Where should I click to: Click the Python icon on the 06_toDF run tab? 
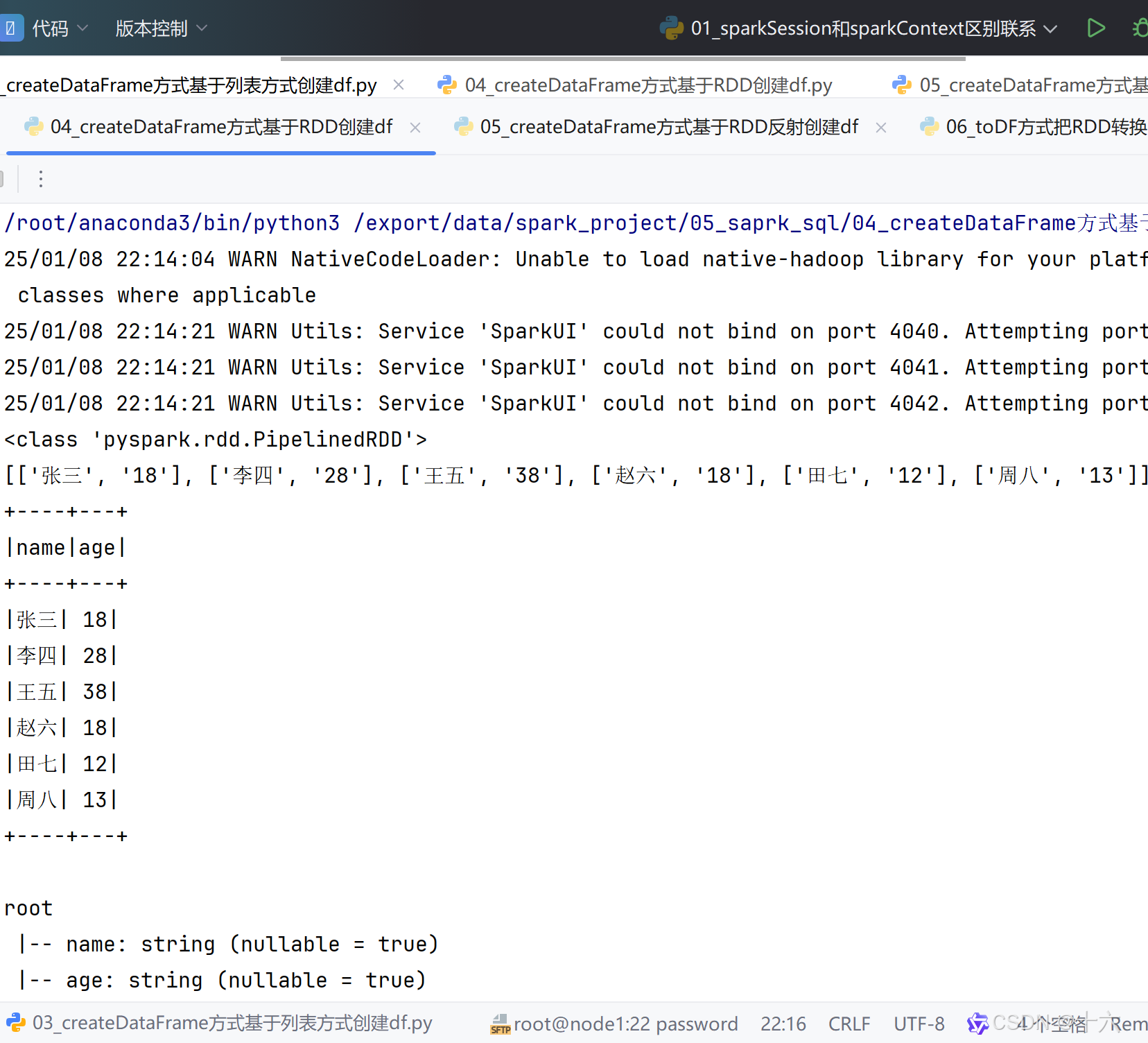[930, 127]
